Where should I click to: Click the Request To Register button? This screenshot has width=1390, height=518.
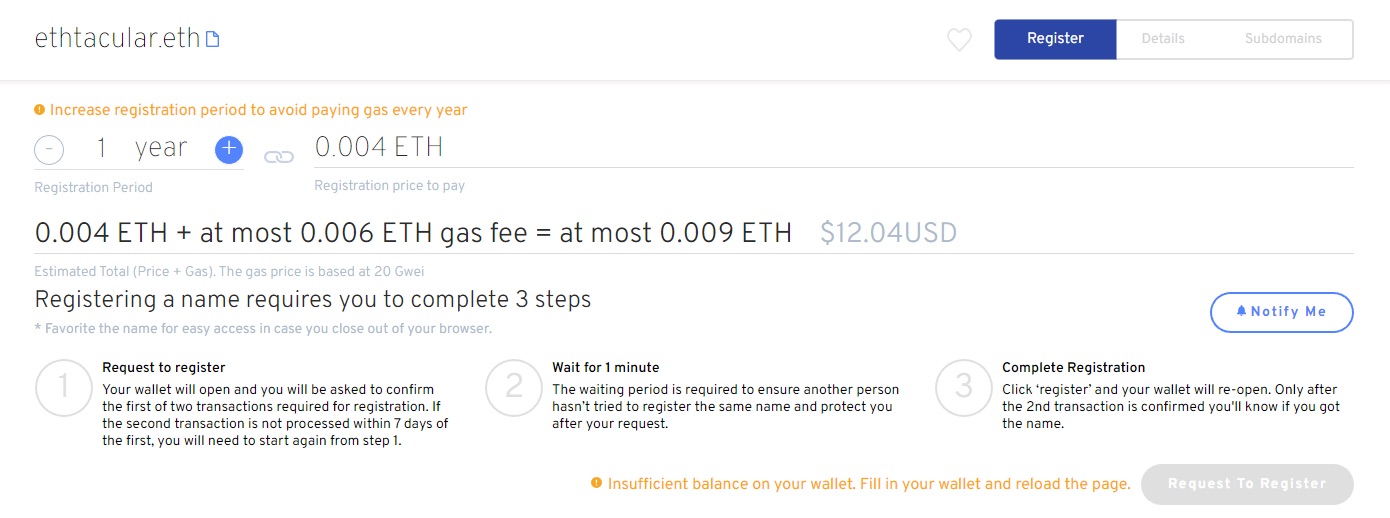coord(1247,484)
